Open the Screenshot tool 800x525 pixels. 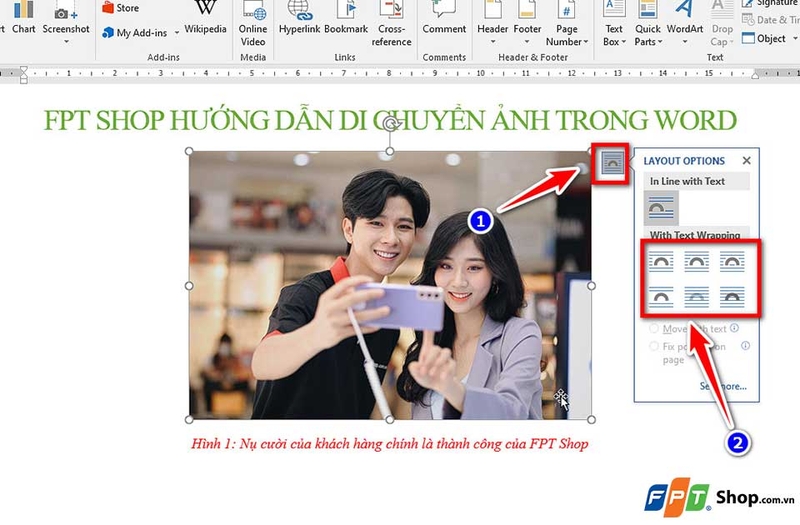66,21
